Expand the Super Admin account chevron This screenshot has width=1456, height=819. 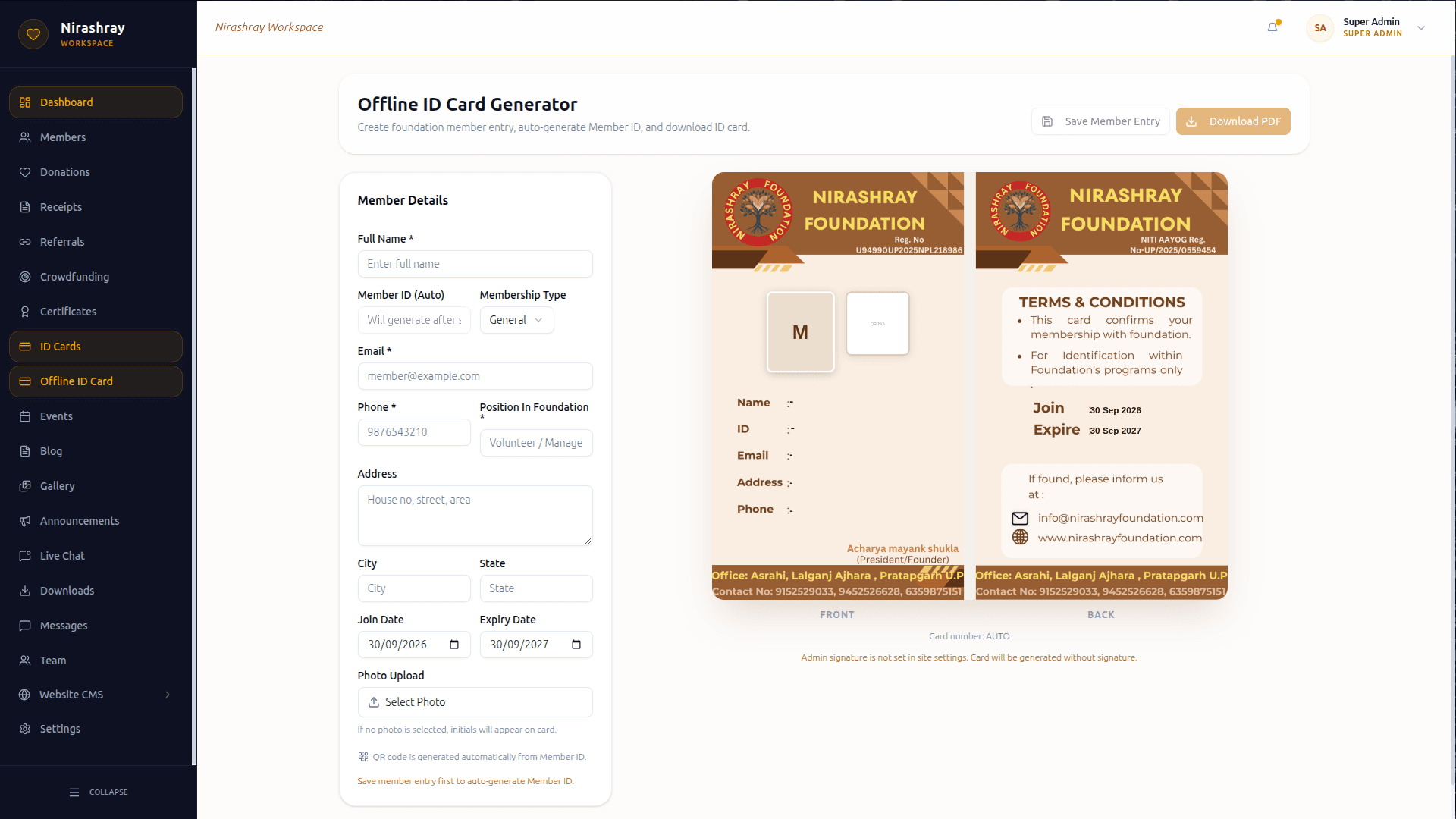(x=1421, y=28)
